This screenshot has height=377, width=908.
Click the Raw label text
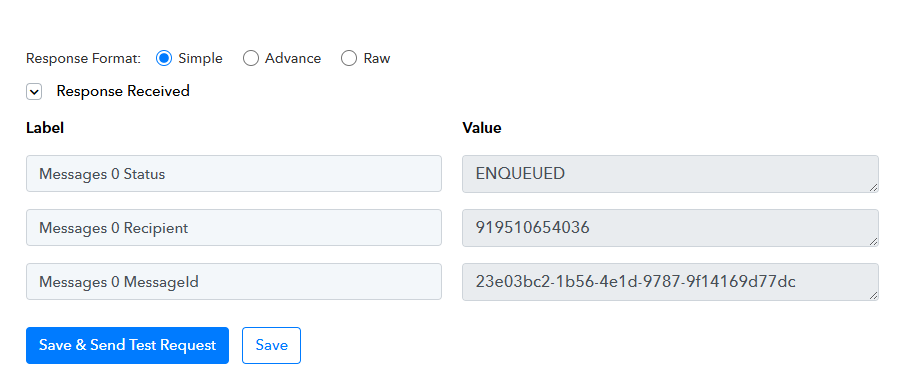tap(377, 58)
